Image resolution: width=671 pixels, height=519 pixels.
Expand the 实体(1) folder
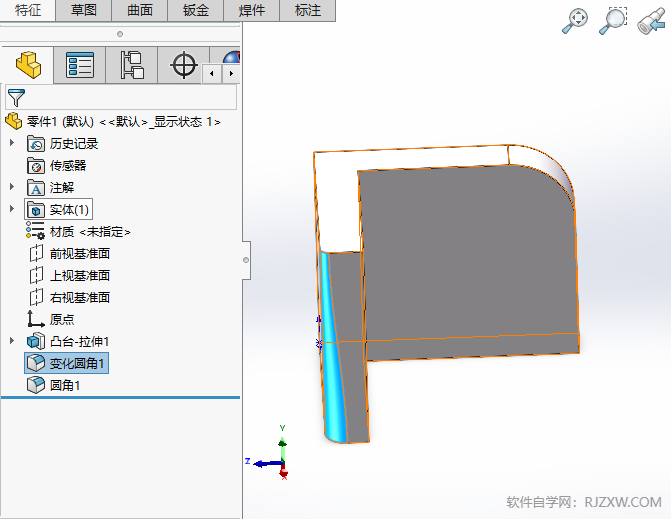tap(12, 209)
